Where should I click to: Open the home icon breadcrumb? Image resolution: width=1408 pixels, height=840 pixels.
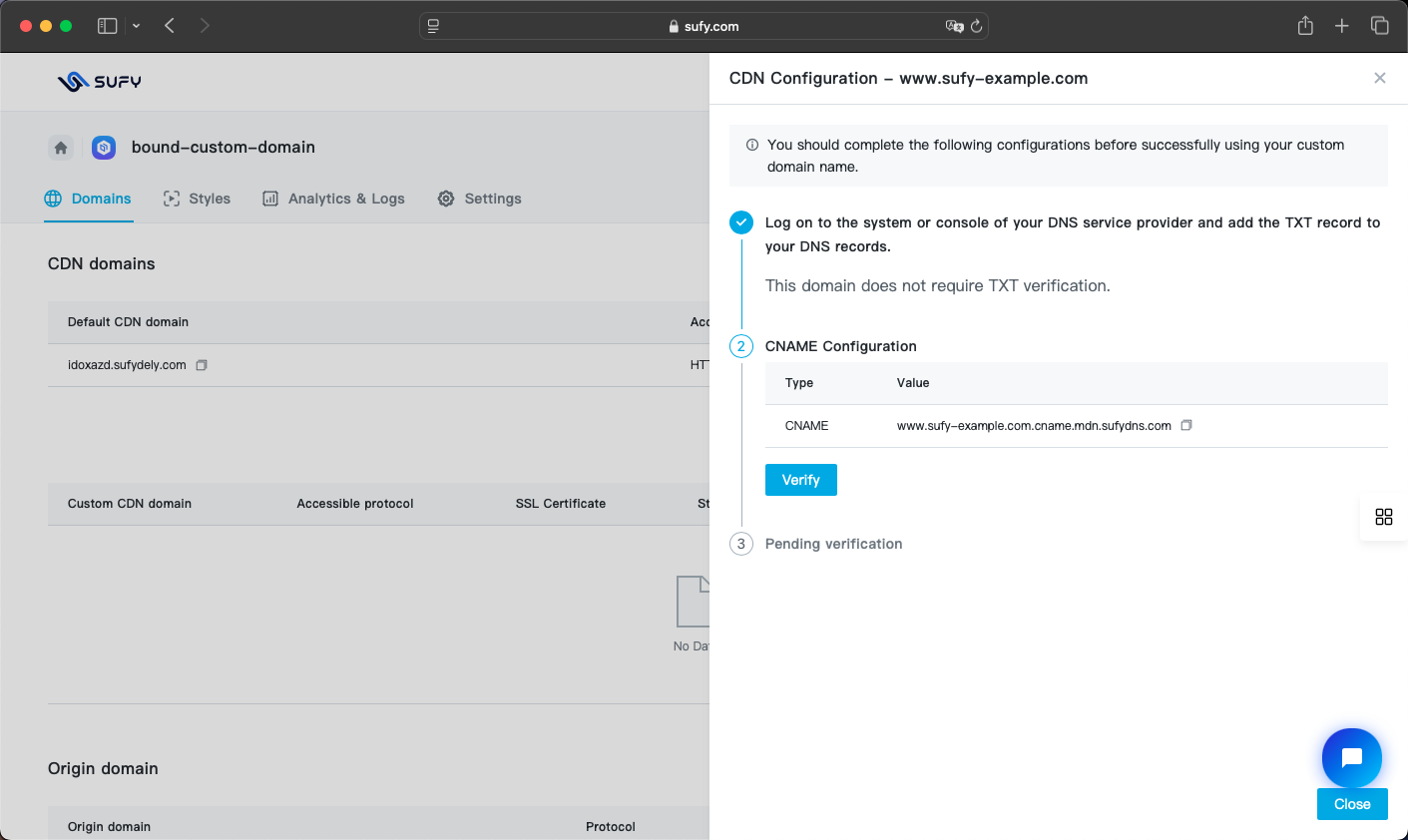click(61, 148)
